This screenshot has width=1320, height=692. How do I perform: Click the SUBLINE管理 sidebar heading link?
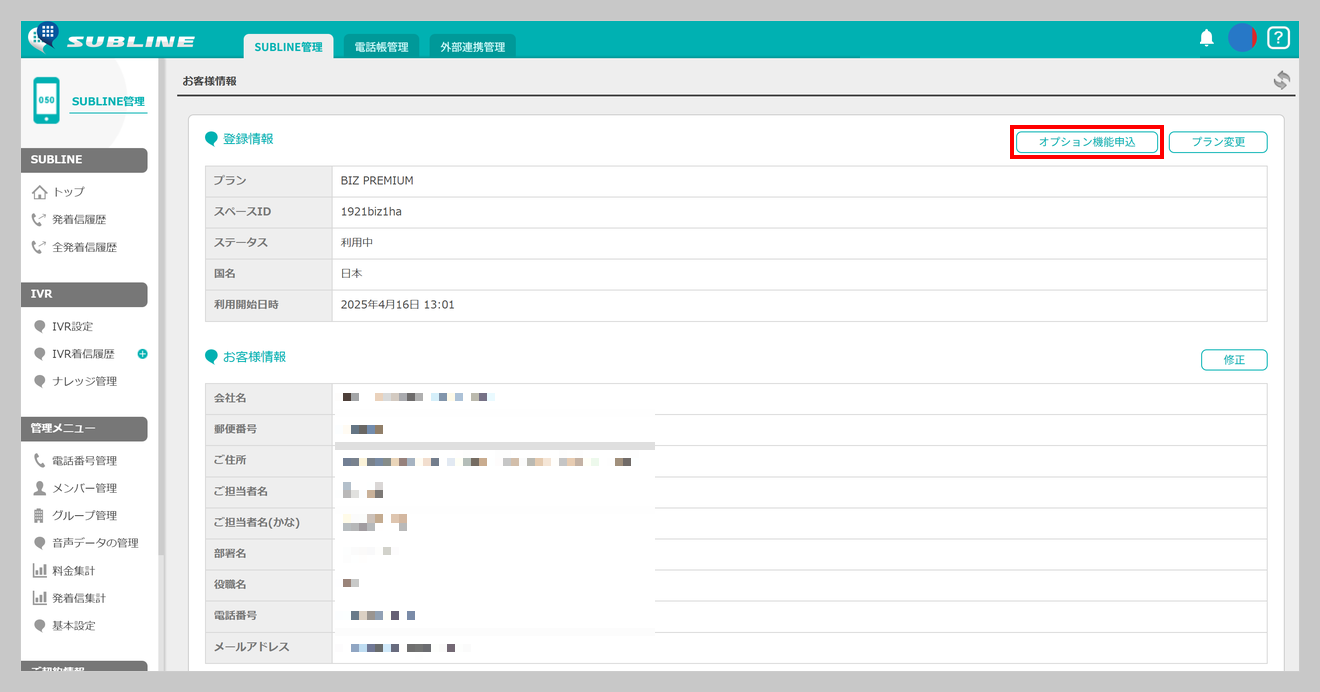[108, 102]
